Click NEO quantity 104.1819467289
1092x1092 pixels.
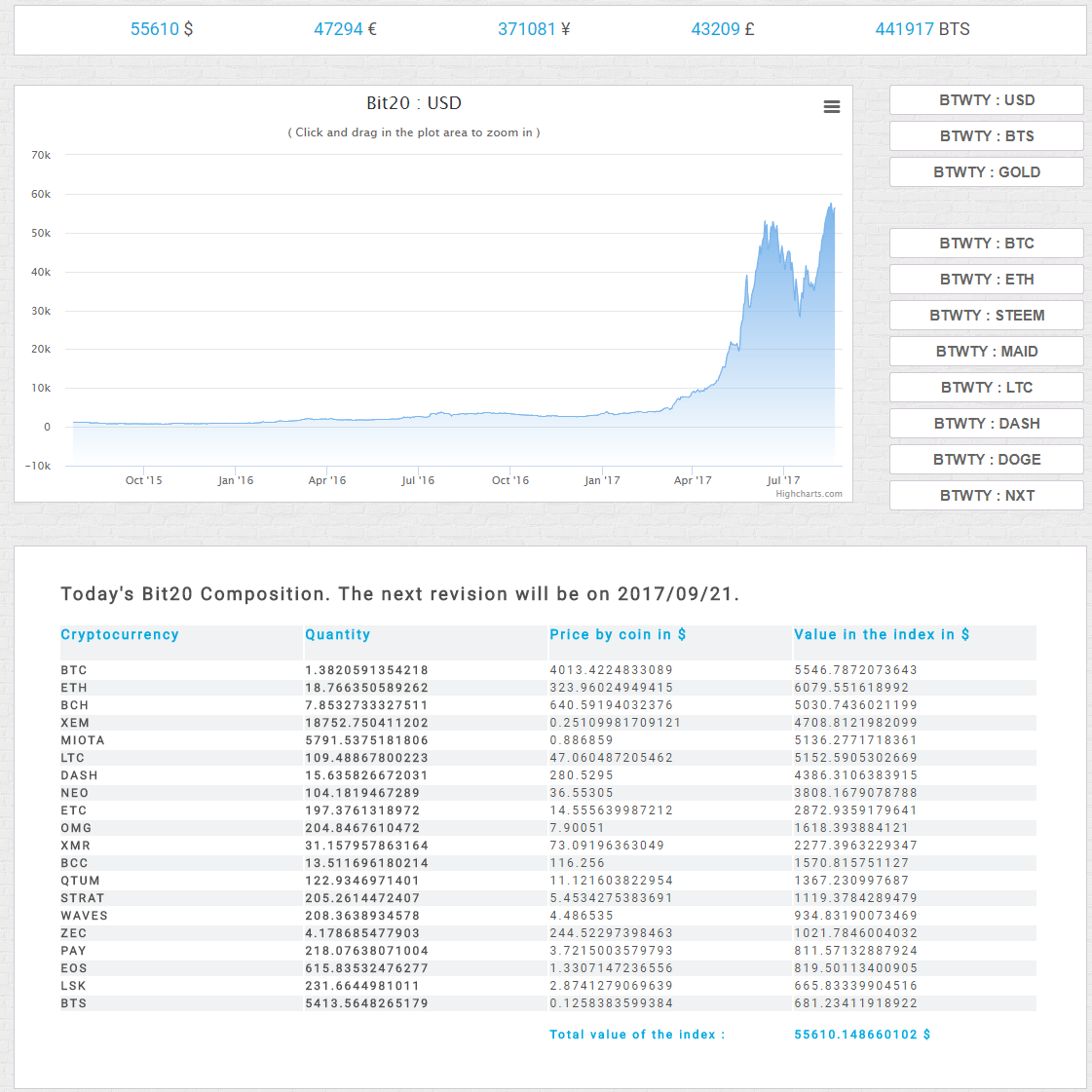(362, 793)
